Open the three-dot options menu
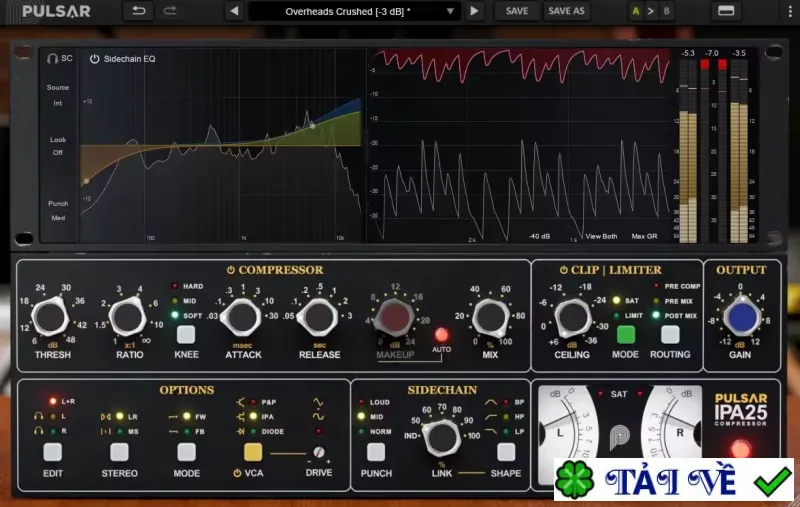This screenshot has height=507, width=800. pyautogui.click(x=790, y=11)
